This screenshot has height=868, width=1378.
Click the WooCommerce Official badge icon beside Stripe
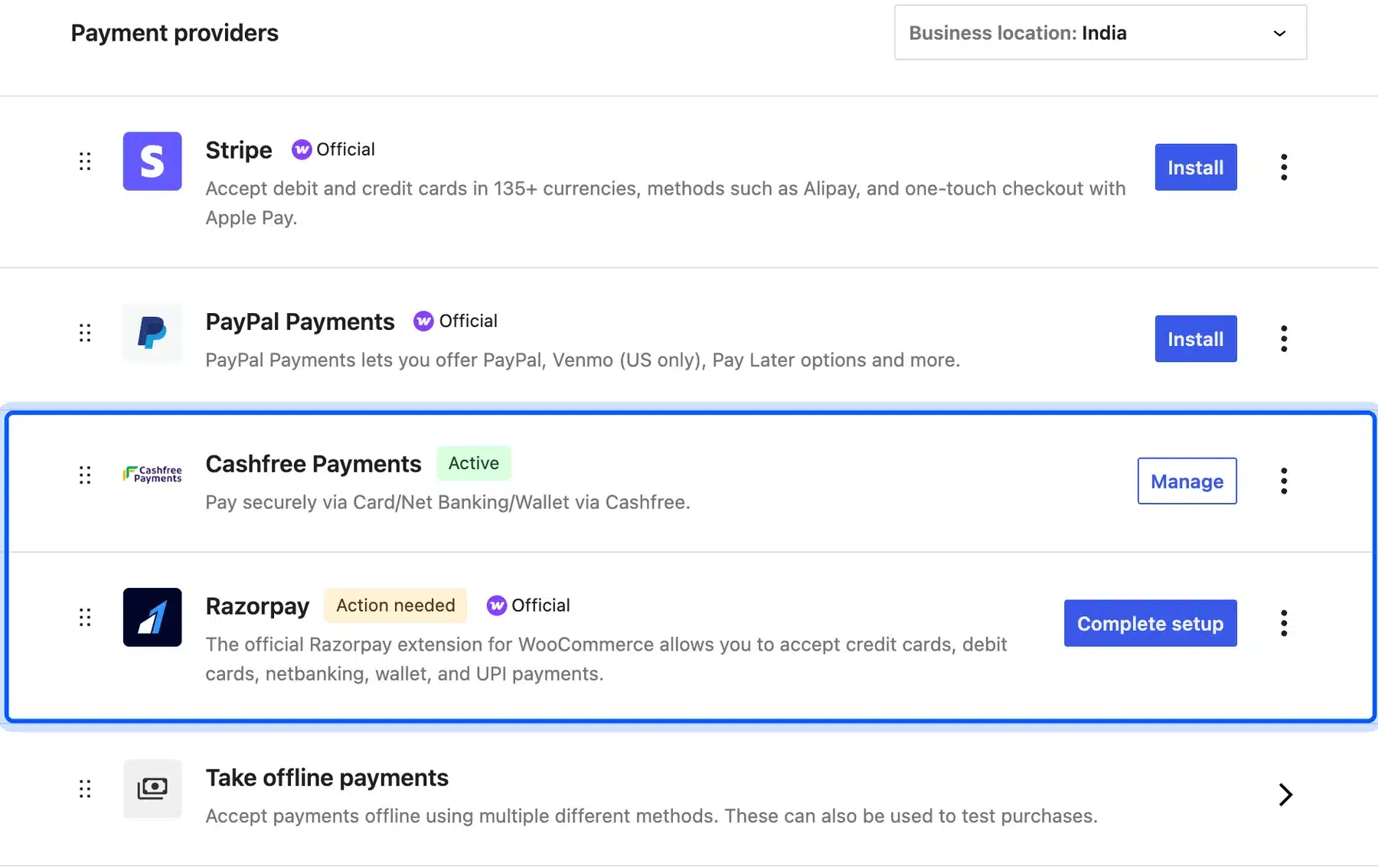tap(302, 149)
